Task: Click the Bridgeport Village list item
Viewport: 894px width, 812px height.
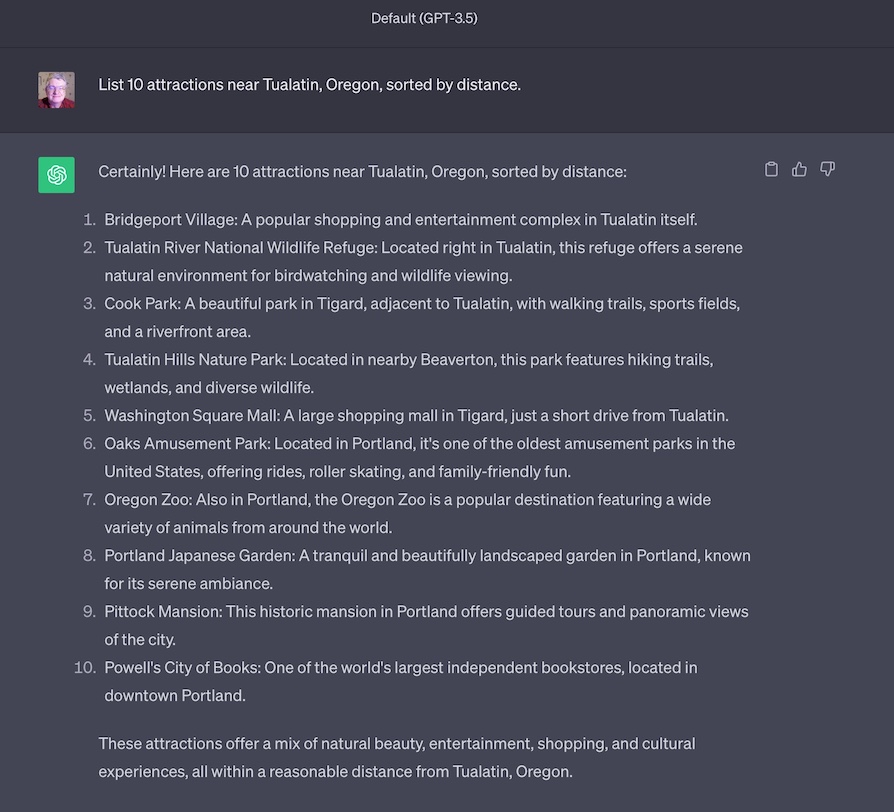Action: tap(400, 220)
